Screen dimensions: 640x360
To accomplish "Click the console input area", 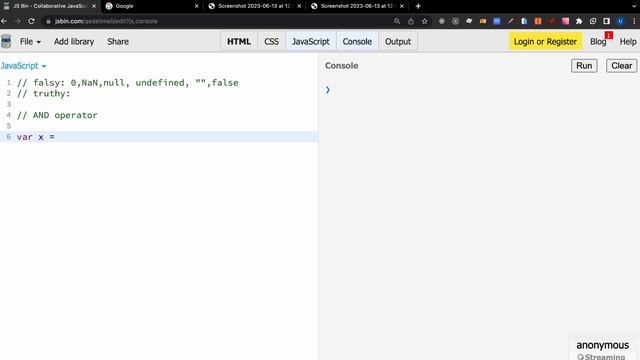I will (x=482, y=90).
